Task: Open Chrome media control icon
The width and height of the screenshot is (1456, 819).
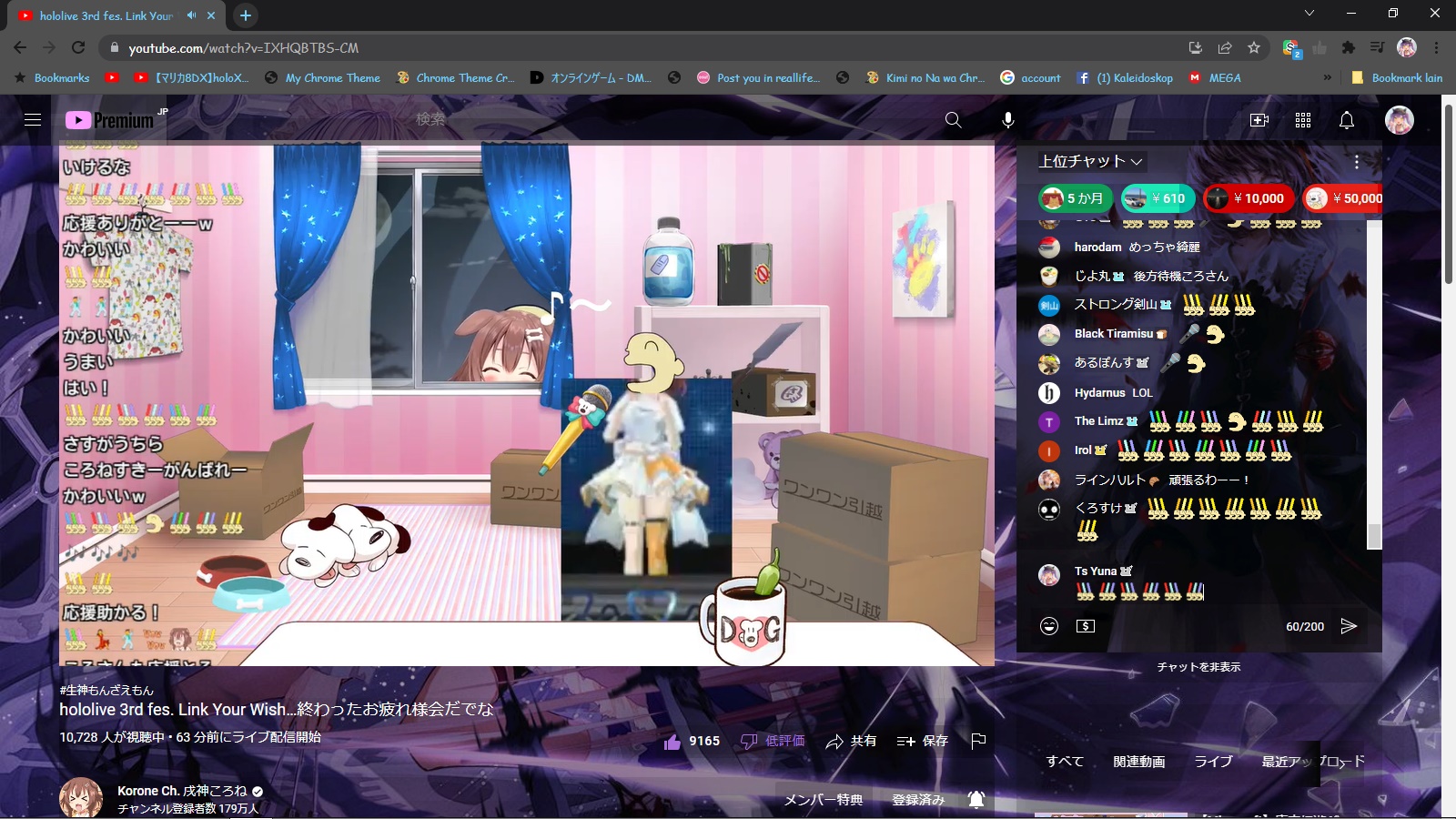Action: click(x=1378, y=47)
